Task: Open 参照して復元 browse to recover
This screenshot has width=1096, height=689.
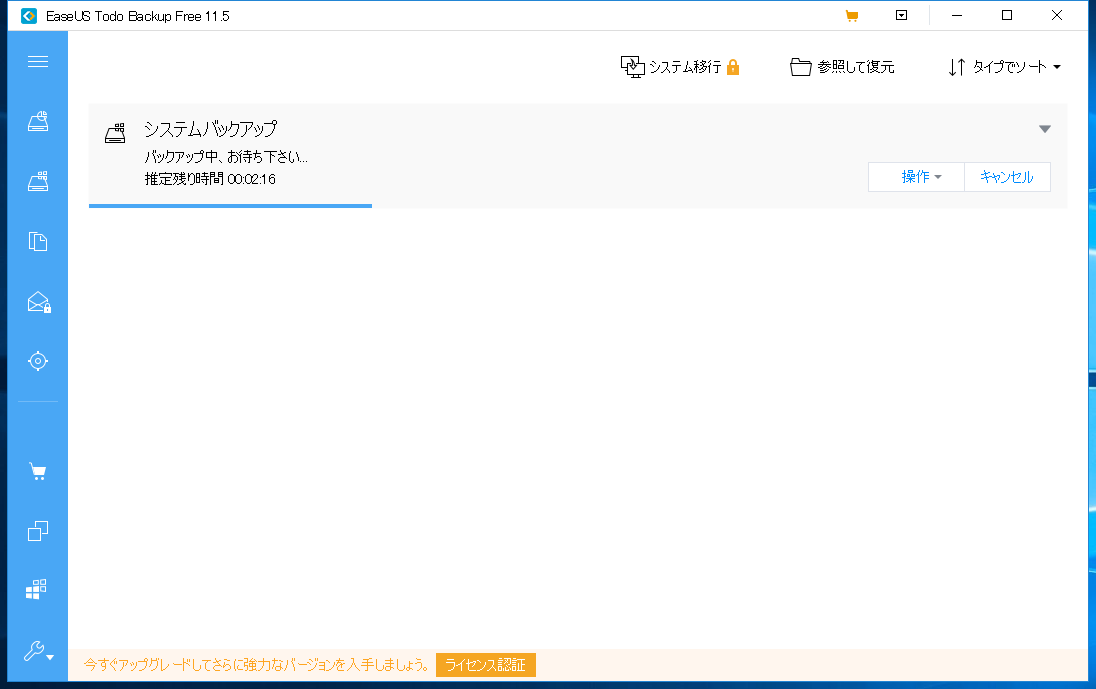Action: (x=842, y=67)
